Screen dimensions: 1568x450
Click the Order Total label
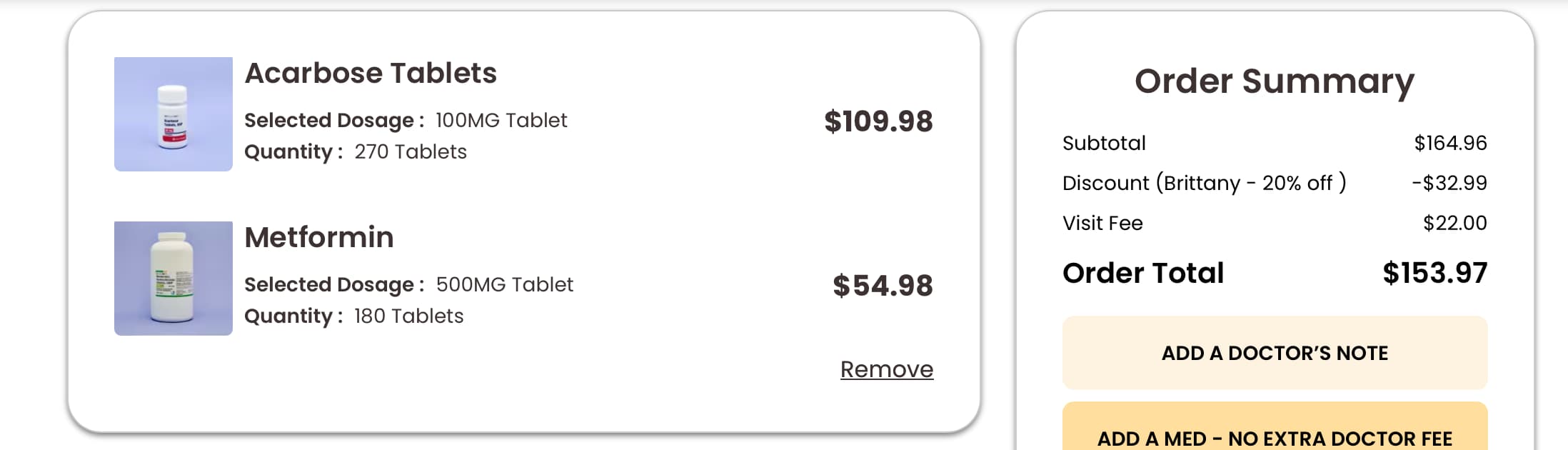pyautogui.click(x=1143, y=273)
